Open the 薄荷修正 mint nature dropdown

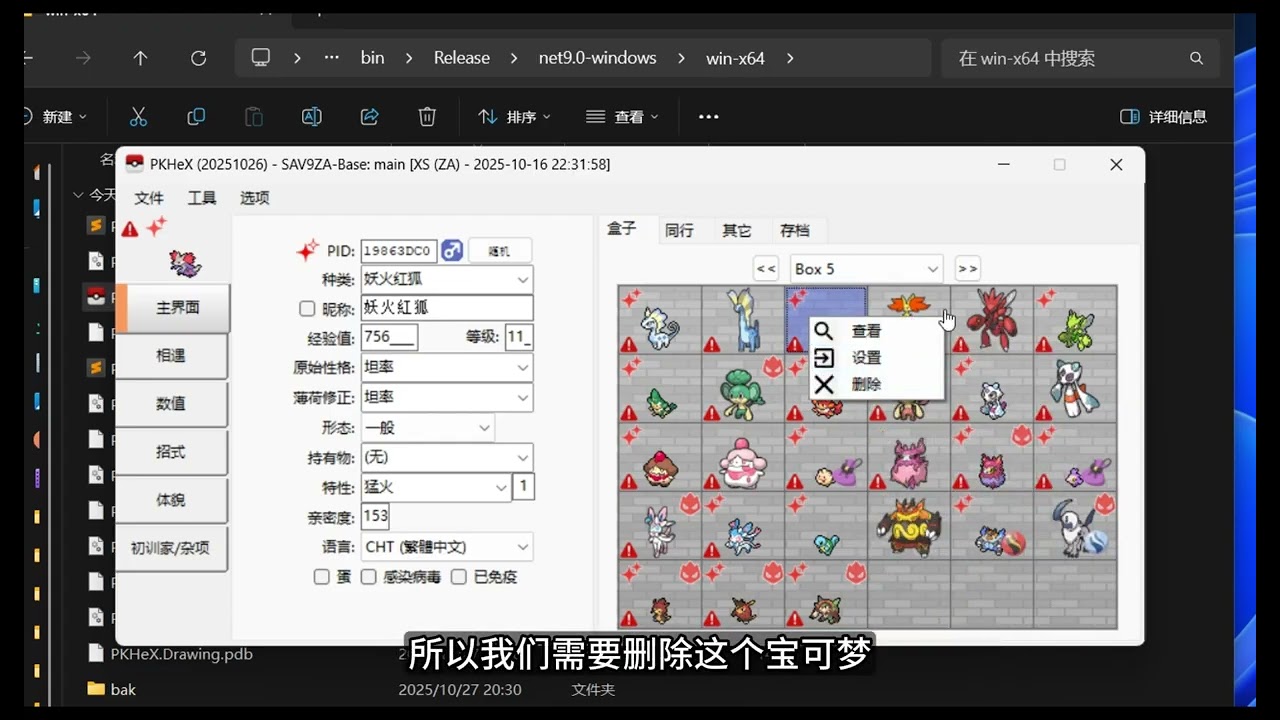(446, 398)
